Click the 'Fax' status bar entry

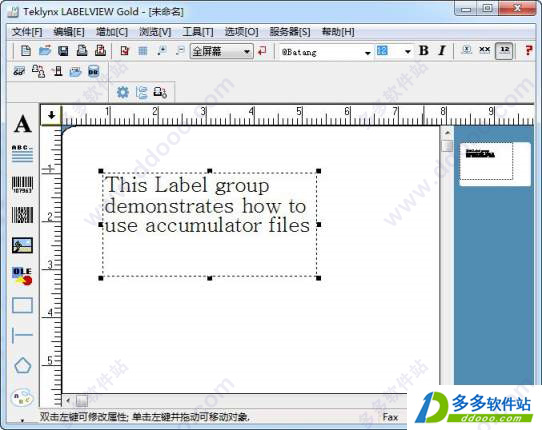tap(390, 417)
